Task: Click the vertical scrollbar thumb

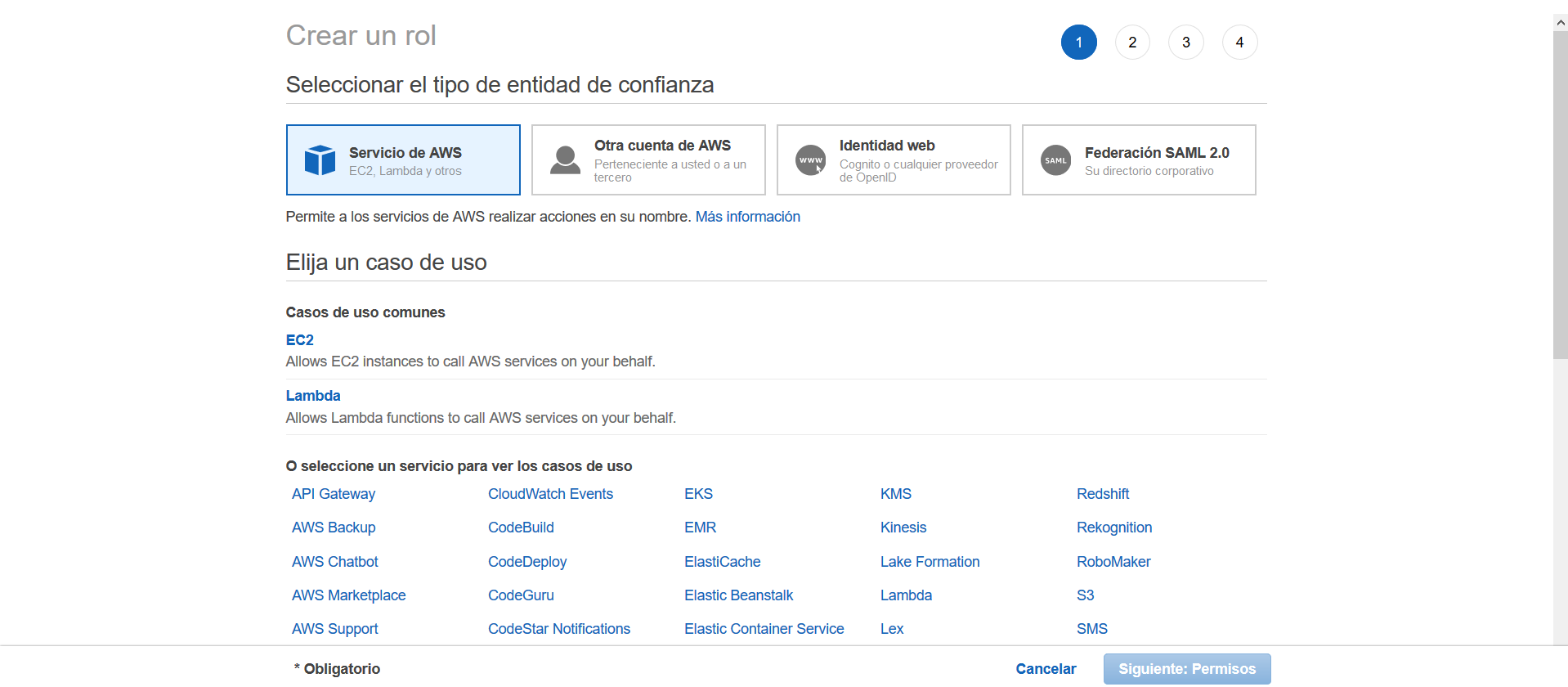Action: coord(1560,195)
